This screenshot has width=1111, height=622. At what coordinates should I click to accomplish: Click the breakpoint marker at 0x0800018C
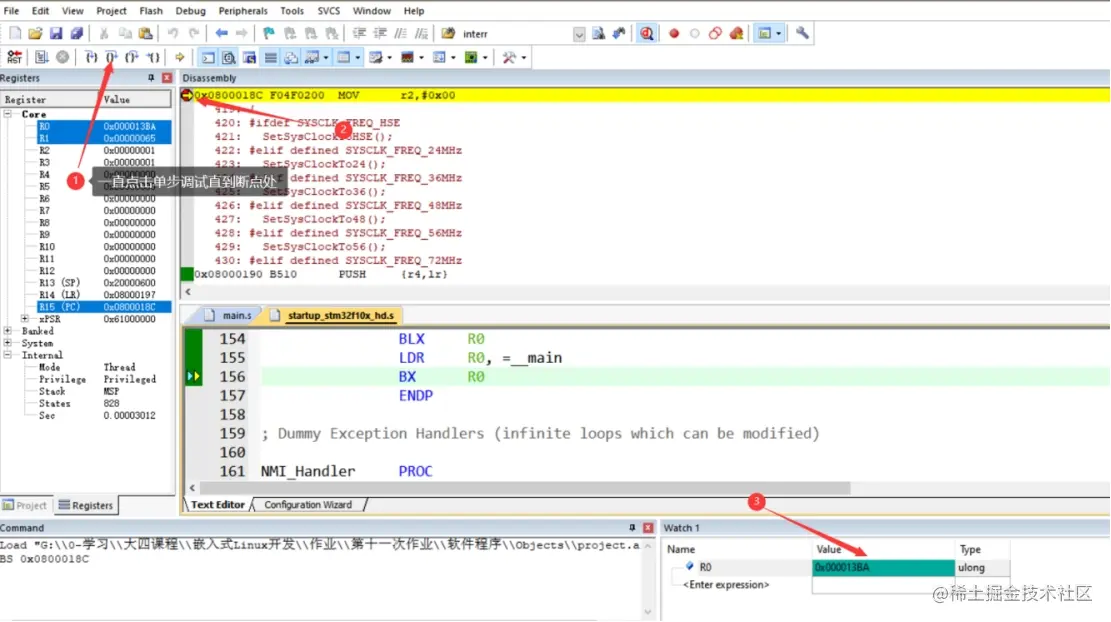187,95
